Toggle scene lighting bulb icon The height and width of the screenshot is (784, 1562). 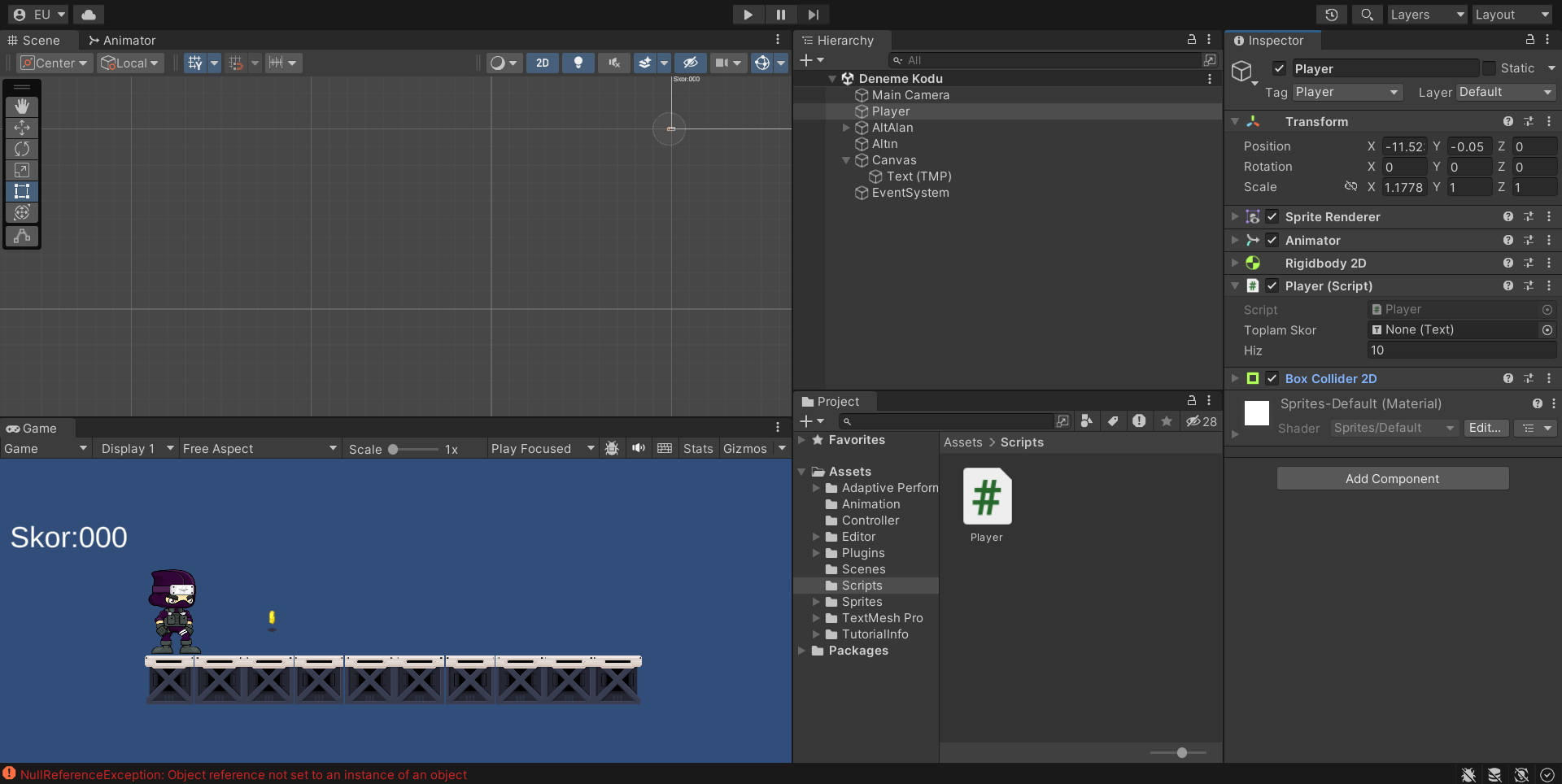[x=578, y=63]
